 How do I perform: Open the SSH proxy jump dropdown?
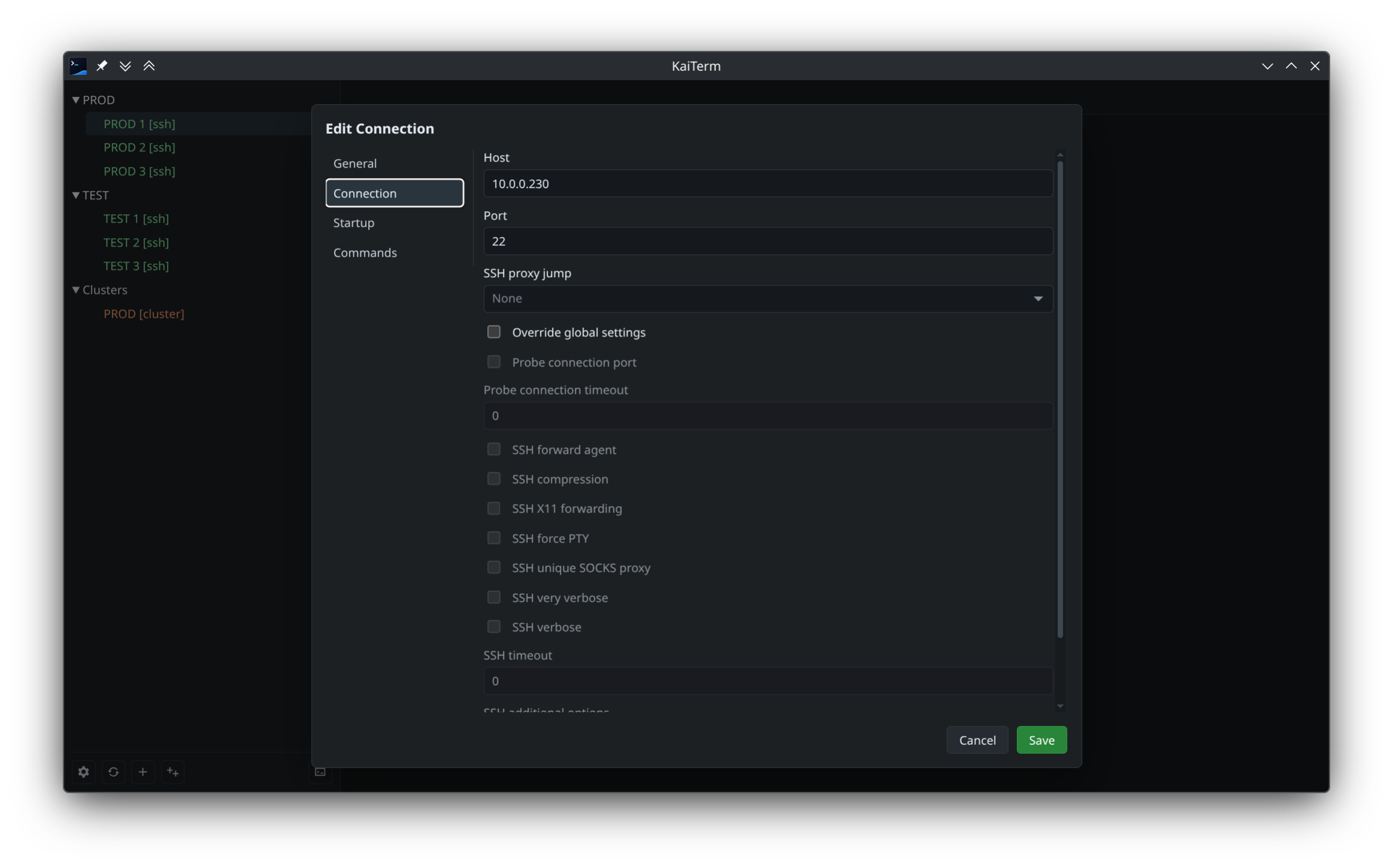767,298
